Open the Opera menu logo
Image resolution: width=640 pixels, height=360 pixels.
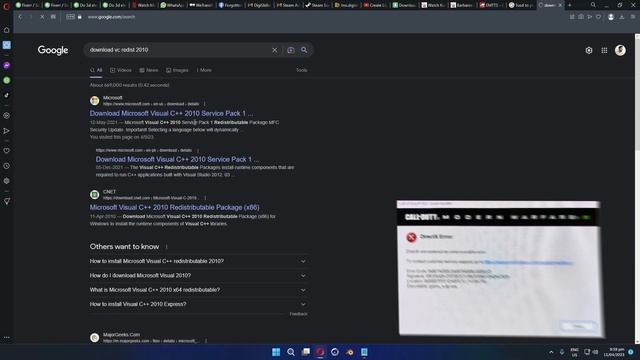(6, 6)
